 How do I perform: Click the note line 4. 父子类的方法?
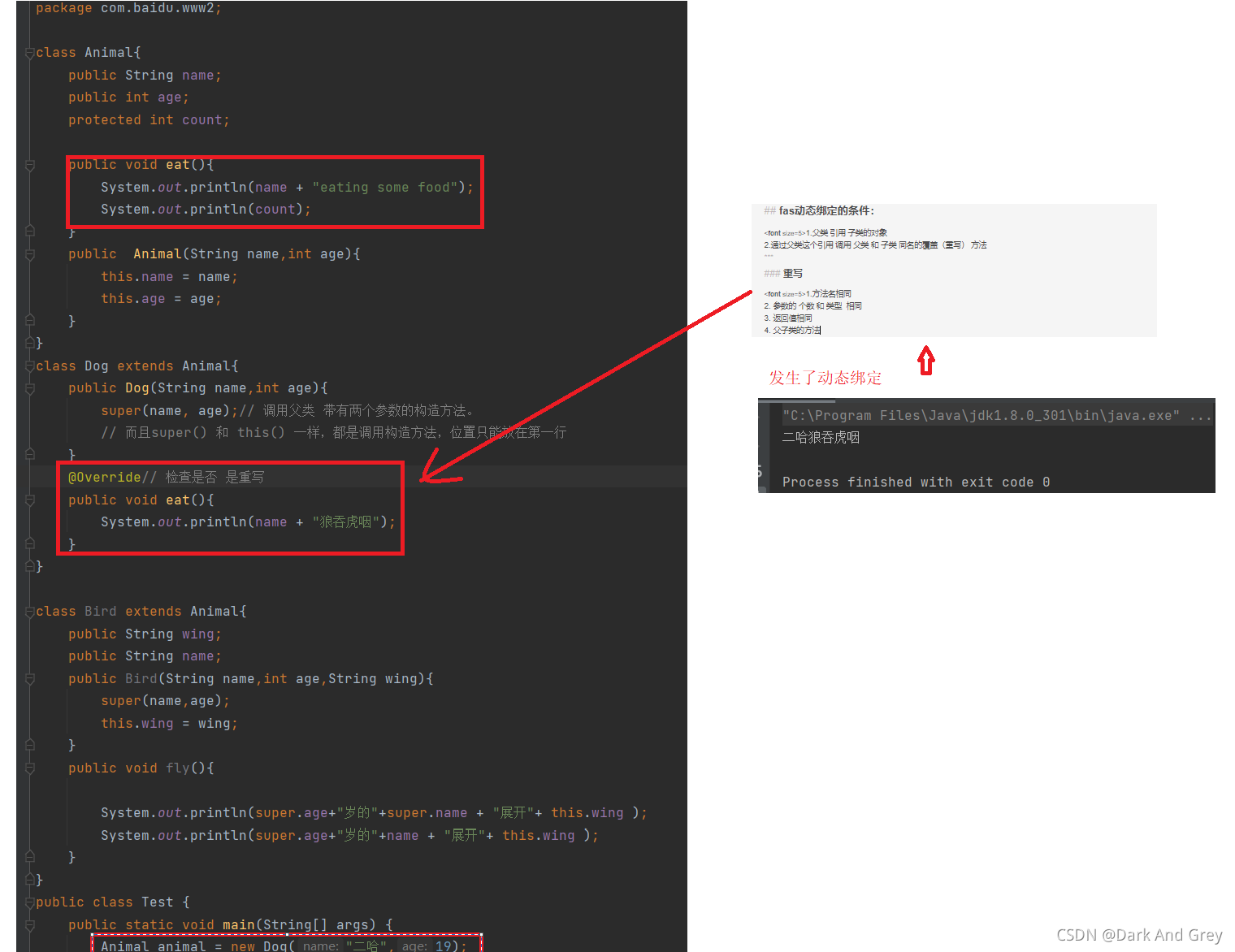(792, 331)
